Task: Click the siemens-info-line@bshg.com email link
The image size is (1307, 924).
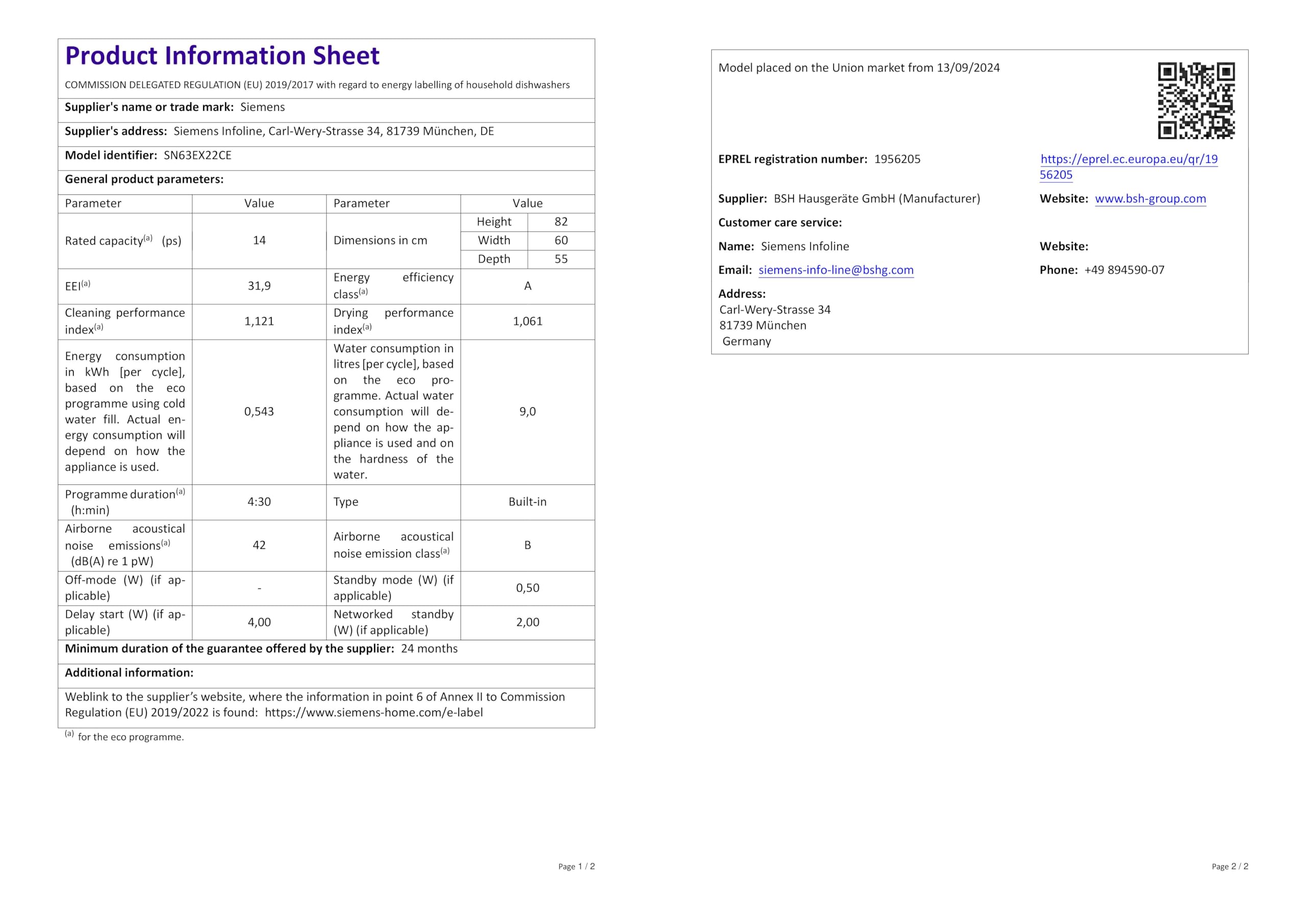Action: click(836, 270)
